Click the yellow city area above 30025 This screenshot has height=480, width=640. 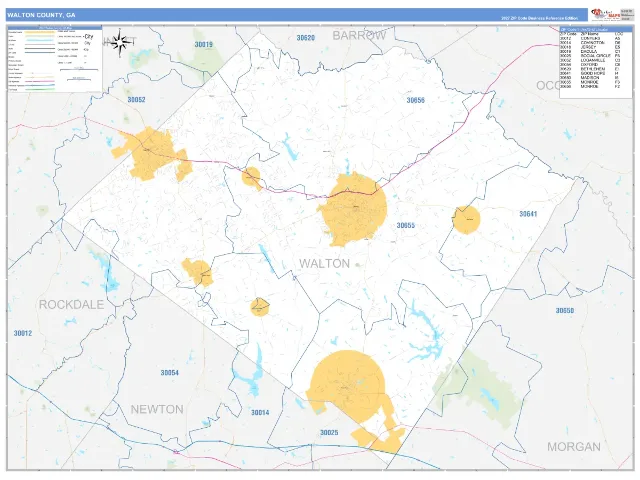tap(347, 386)
